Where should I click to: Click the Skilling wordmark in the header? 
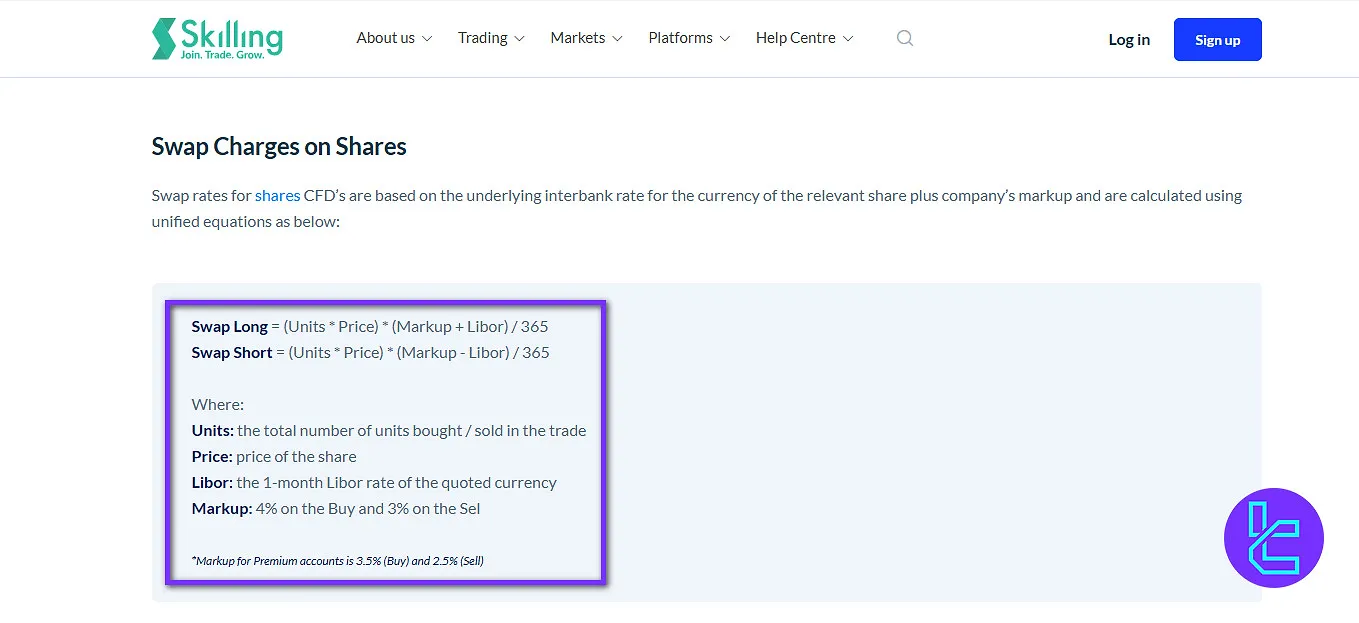[231, 36]
